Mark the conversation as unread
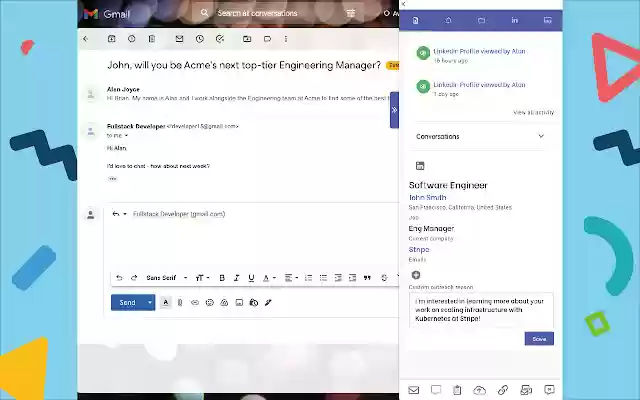 point(179,39)
